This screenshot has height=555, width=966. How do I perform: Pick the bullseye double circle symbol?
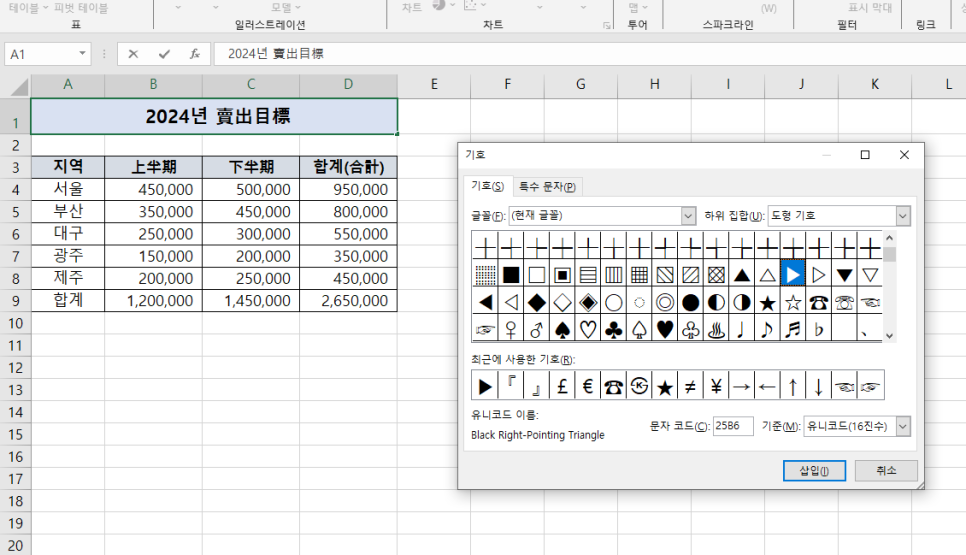(665, 302)
